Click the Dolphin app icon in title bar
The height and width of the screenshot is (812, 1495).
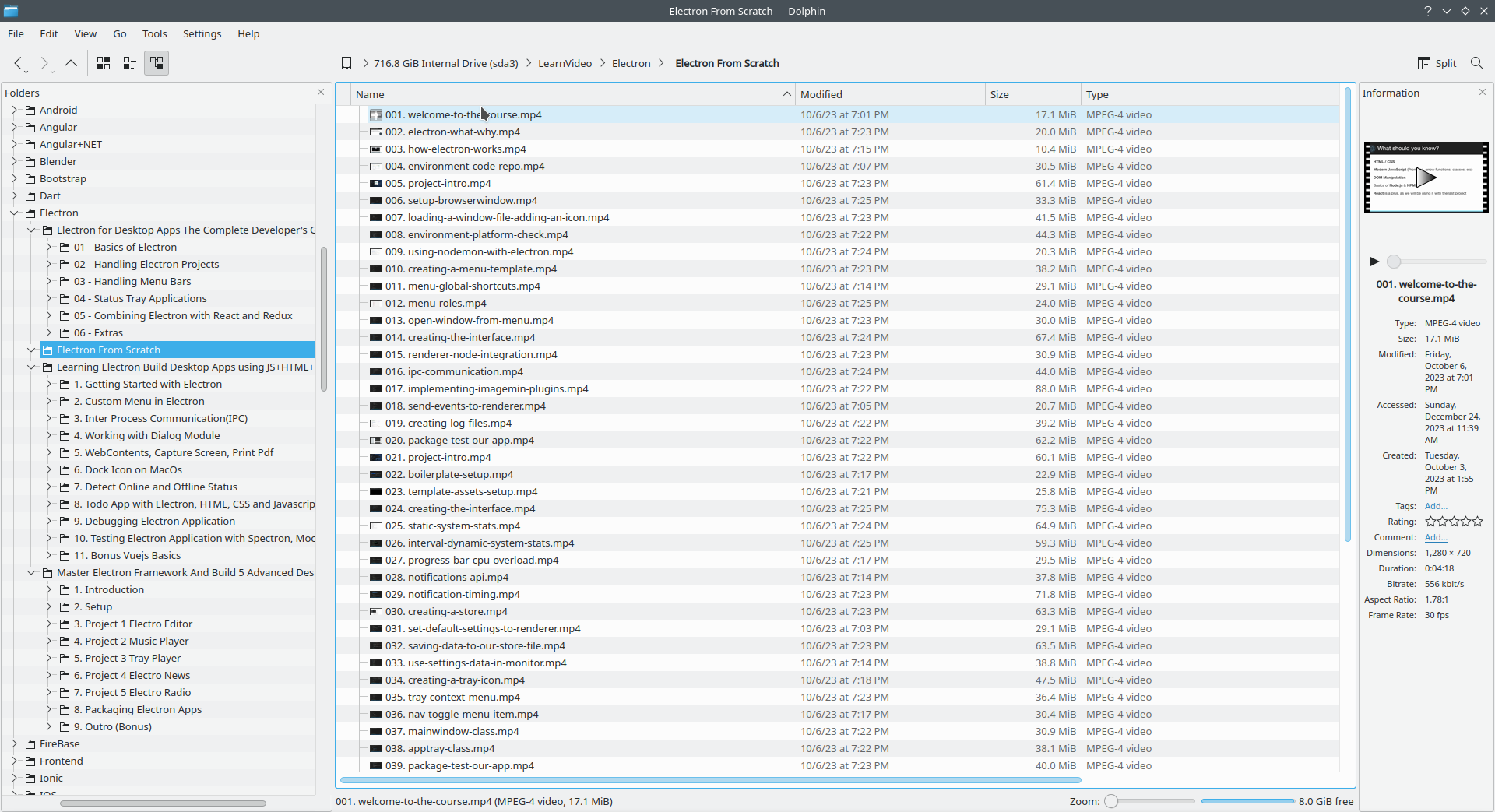tap(11, 11)
